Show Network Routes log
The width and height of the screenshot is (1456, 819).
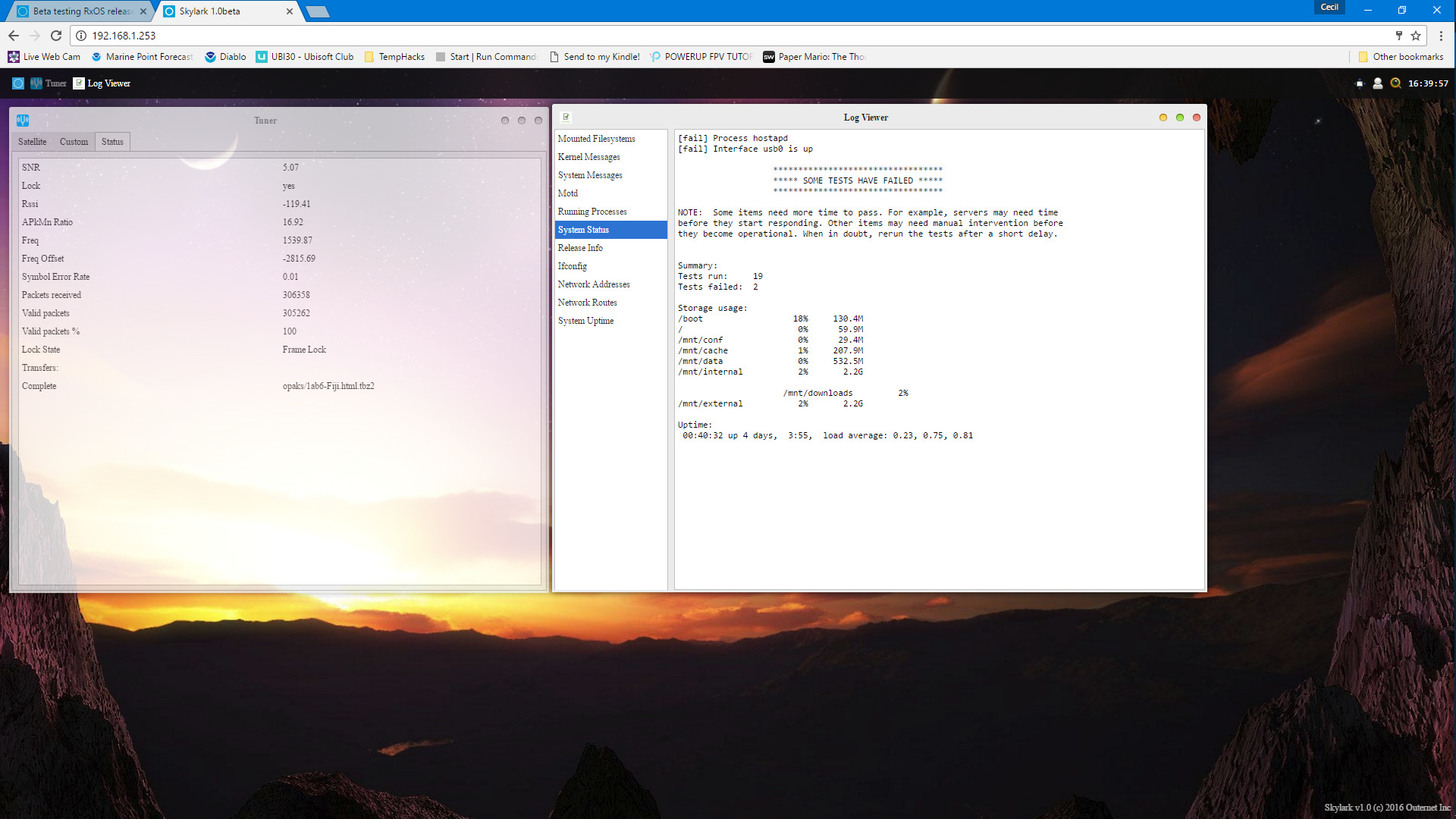pos(587,303)
